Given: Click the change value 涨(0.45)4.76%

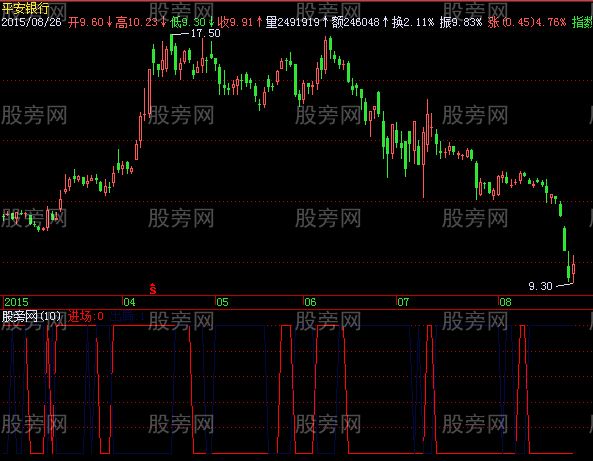Looking at the screenshot, I should coord(527,22).
